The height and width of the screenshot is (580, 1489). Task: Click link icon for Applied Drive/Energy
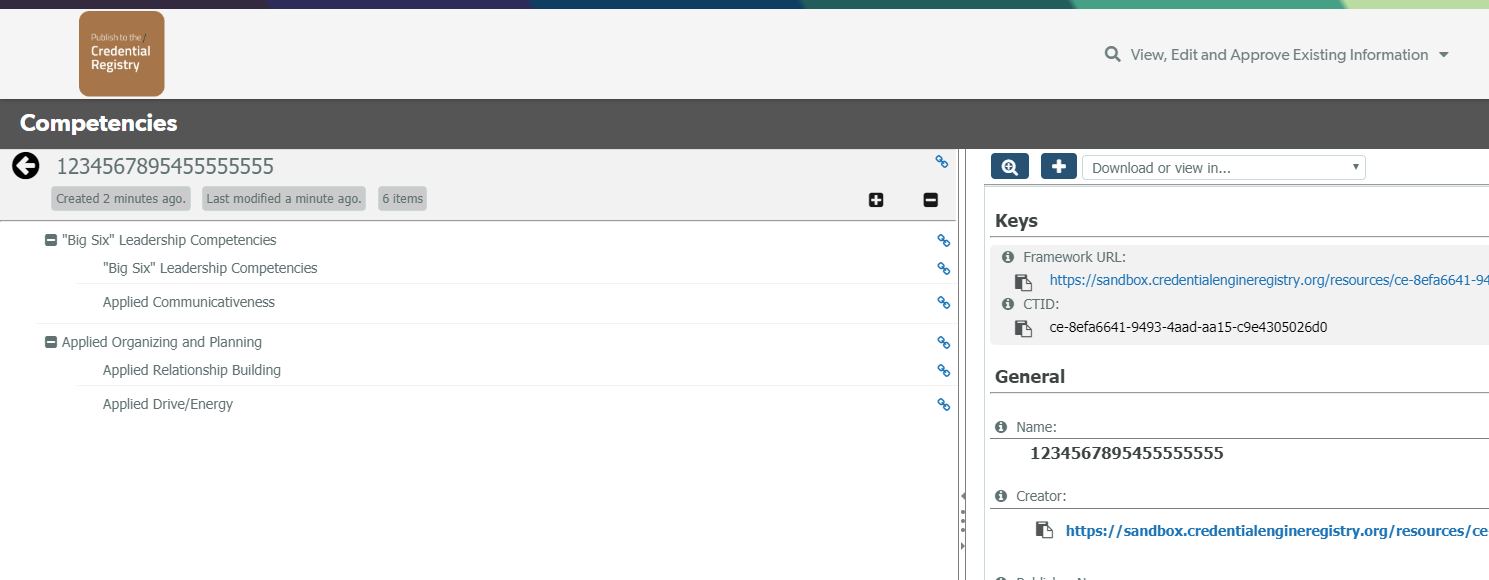point(943,404)
